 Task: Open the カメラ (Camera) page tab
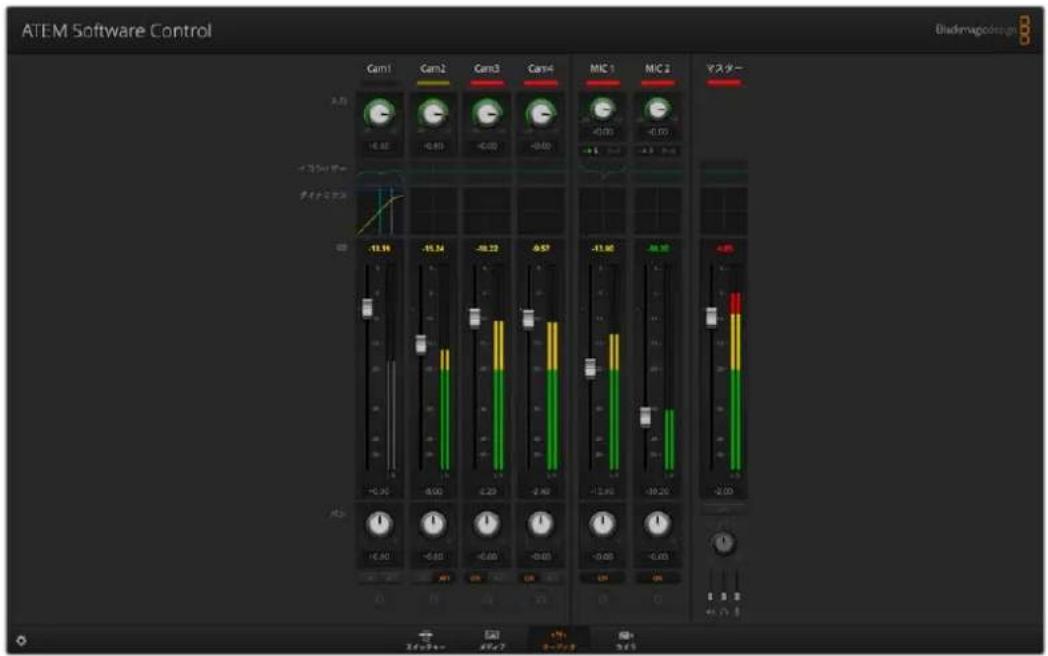626,640
